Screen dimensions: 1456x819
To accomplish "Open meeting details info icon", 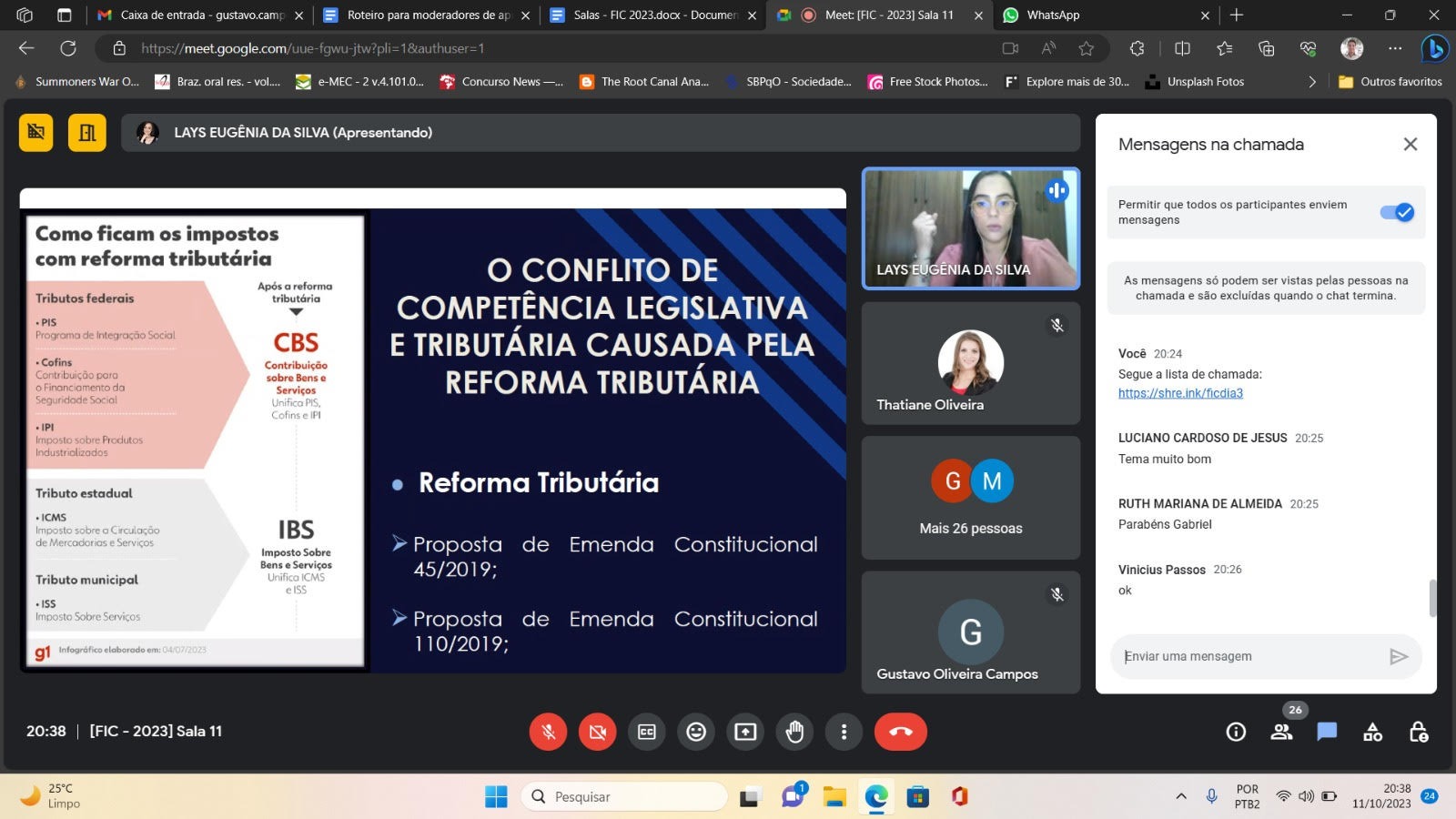I will (x=1236, y=732).
